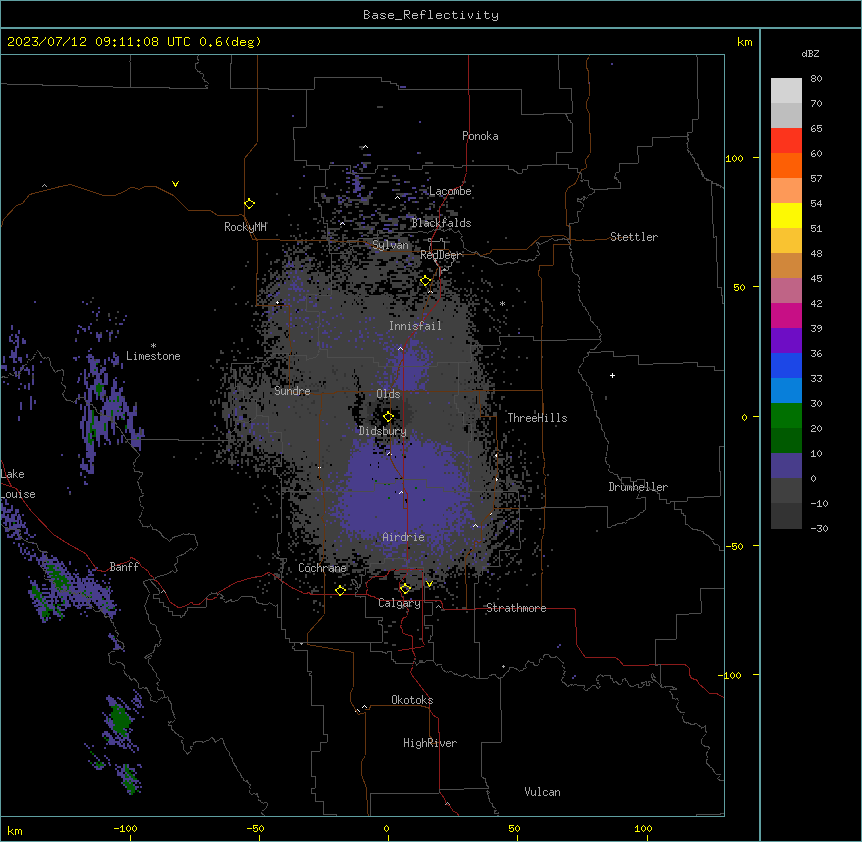Pick the violet 36-39 dBZ legend swatch
The image size is (862, 842).
[x=786, y=341]
